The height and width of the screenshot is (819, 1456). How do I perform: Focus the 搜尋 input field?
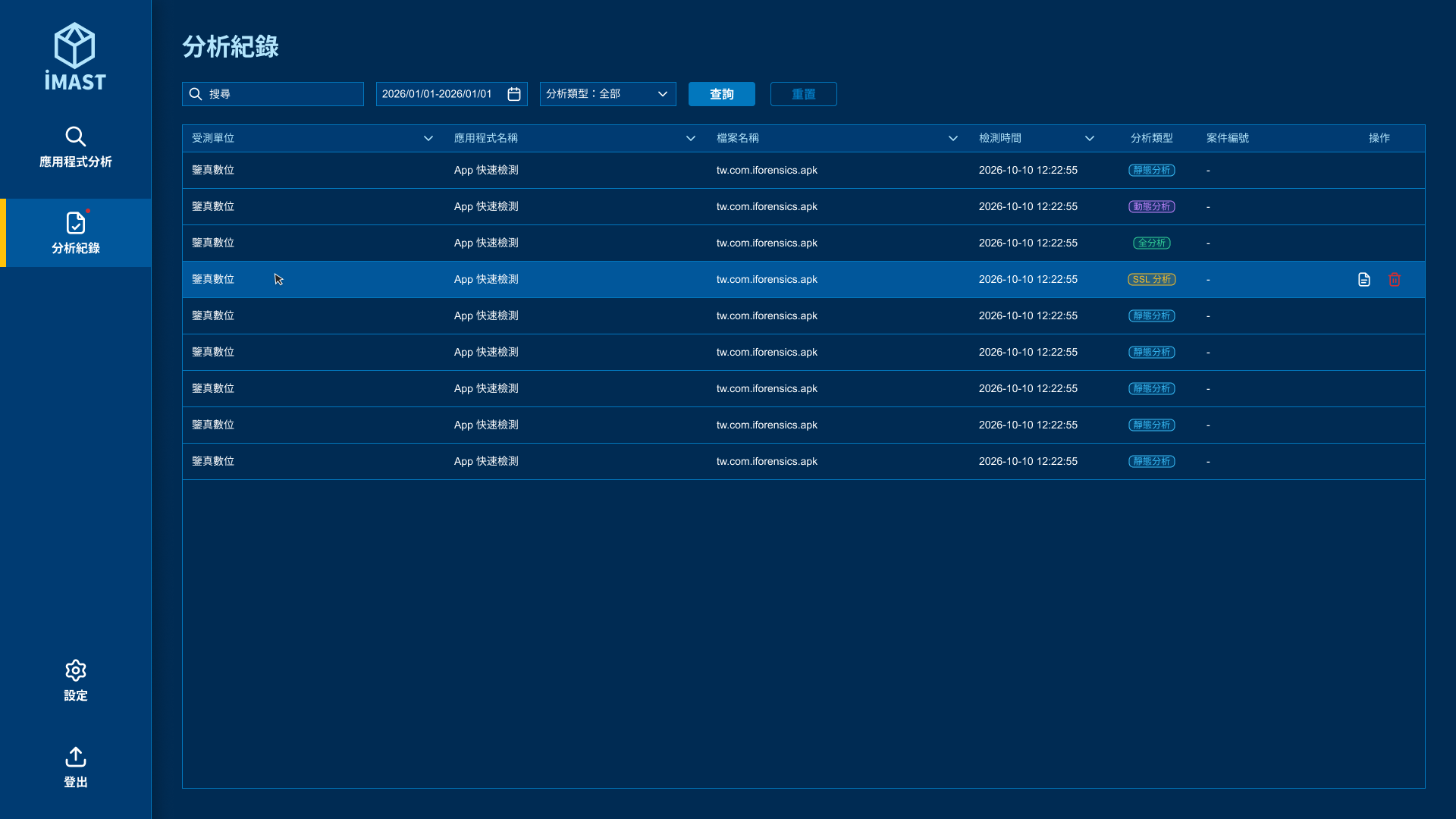[273, 94]
